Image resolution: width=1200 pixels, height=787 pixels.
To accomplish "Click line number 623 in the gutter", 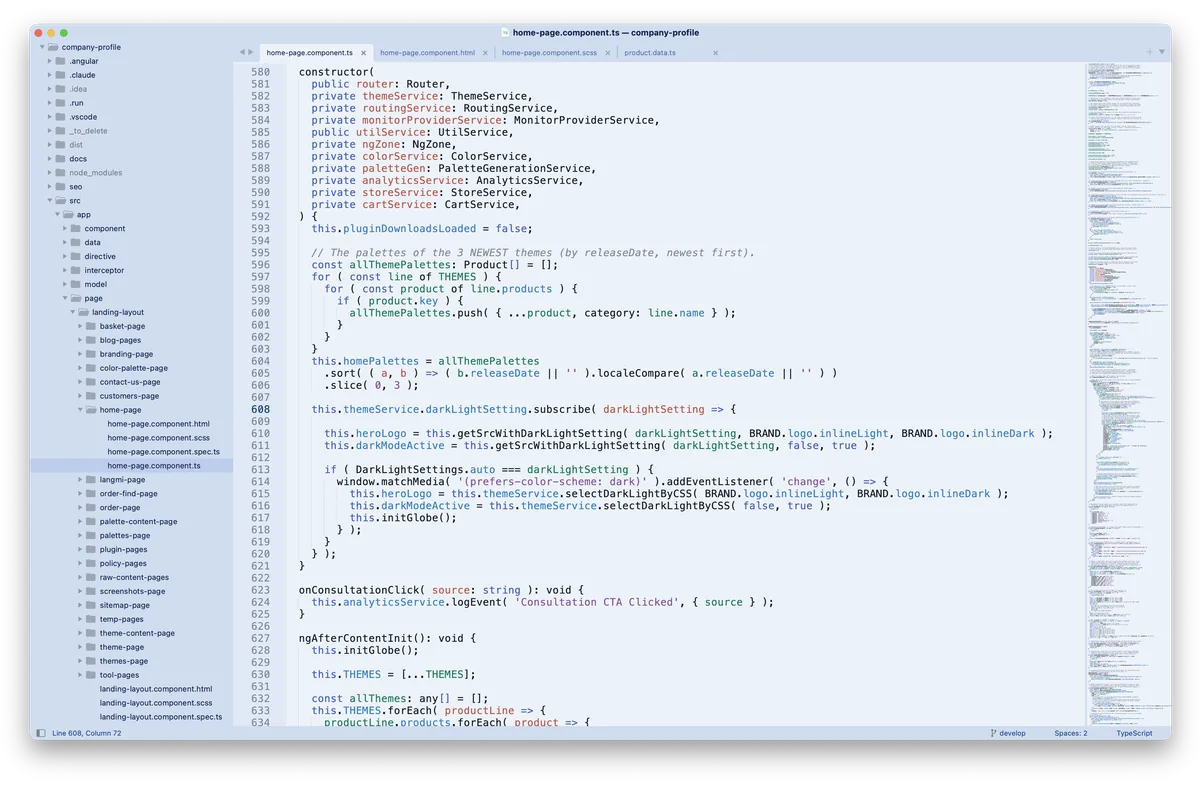I will pyautogui.click(x=260, y=590).
